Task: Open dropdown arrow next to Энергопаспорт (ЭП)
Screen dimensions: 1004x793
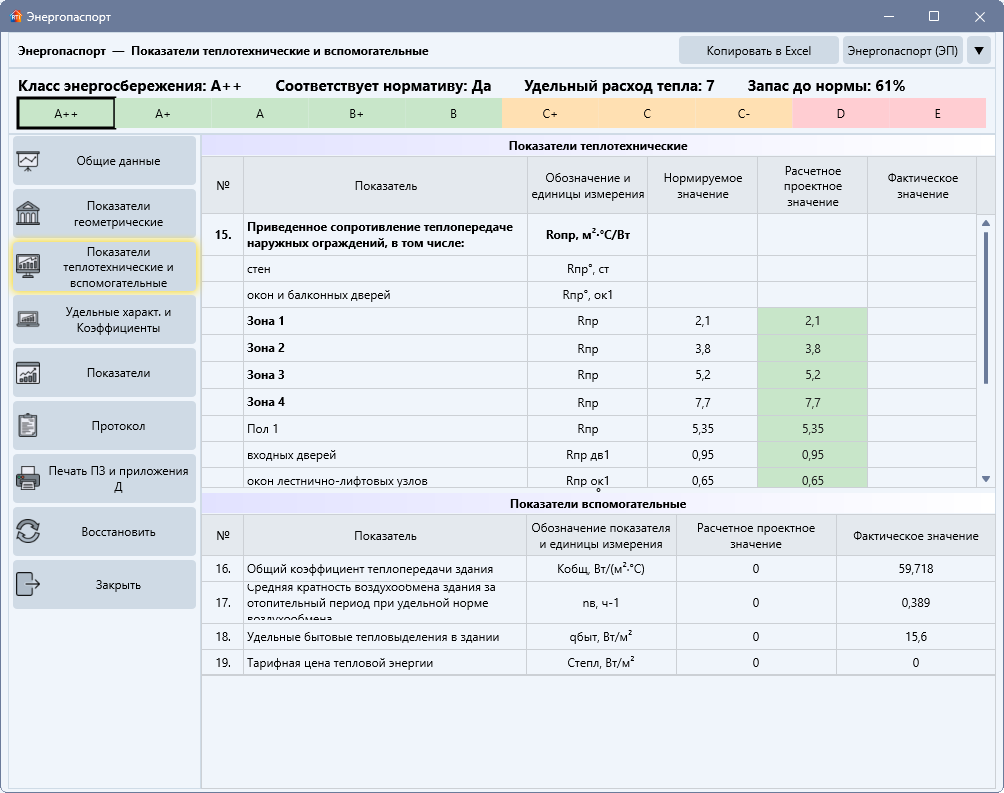Action: click(x=978, y=51)
